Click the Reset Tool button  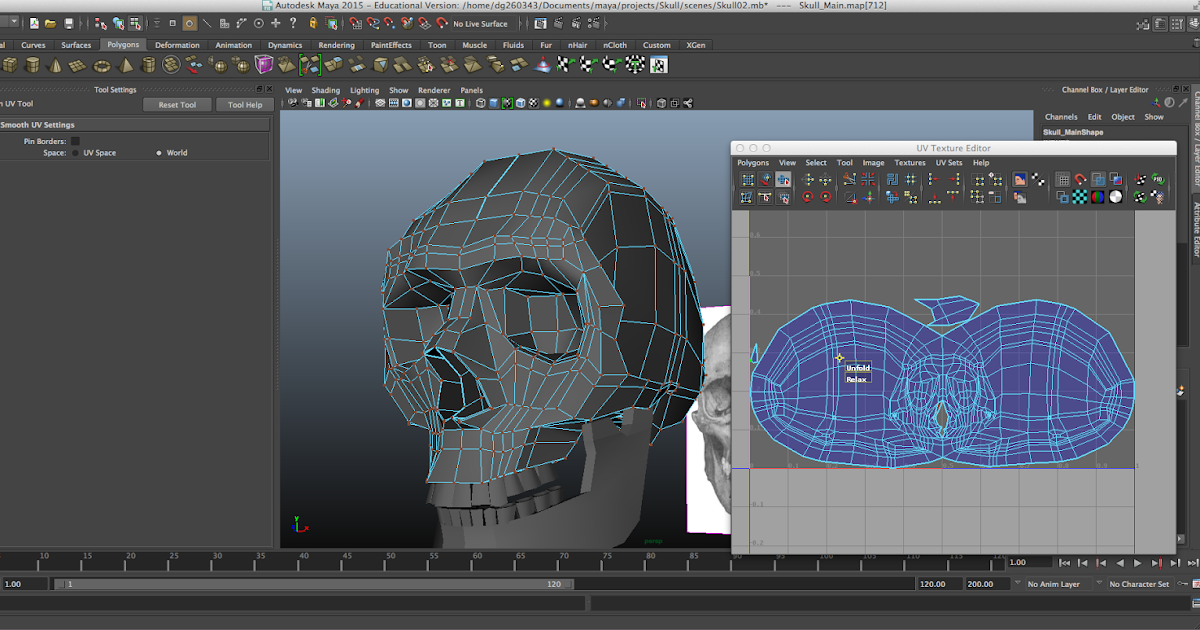pyautogui.click(x=177, y=104)
